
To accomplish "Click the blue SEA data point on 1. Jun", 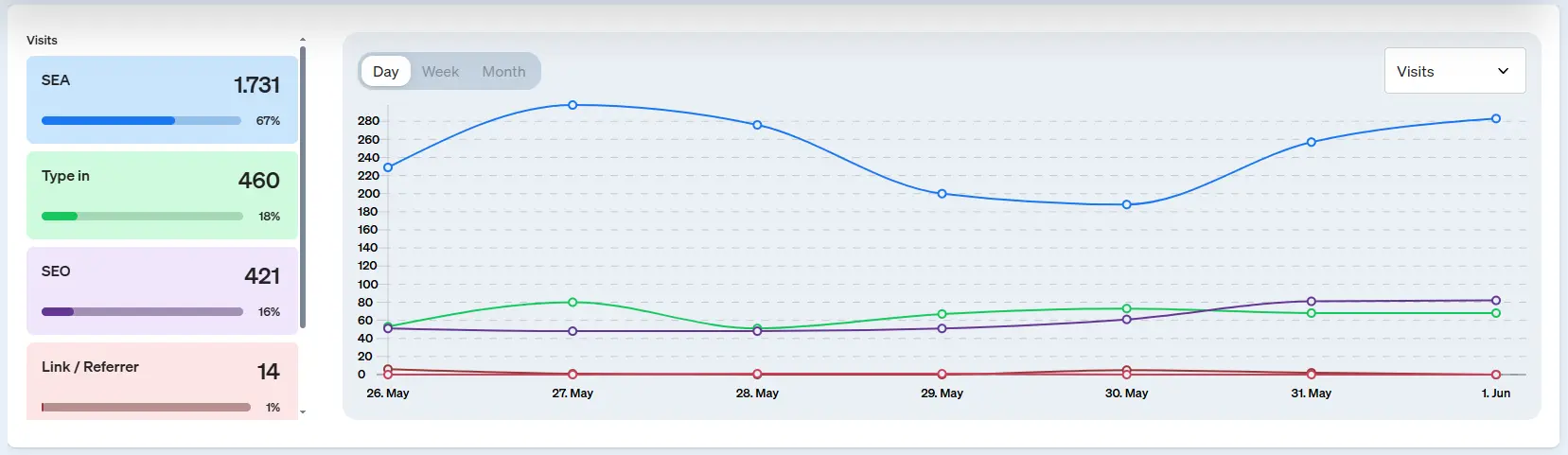I will pyautogui.click(x=1495, y=119).
